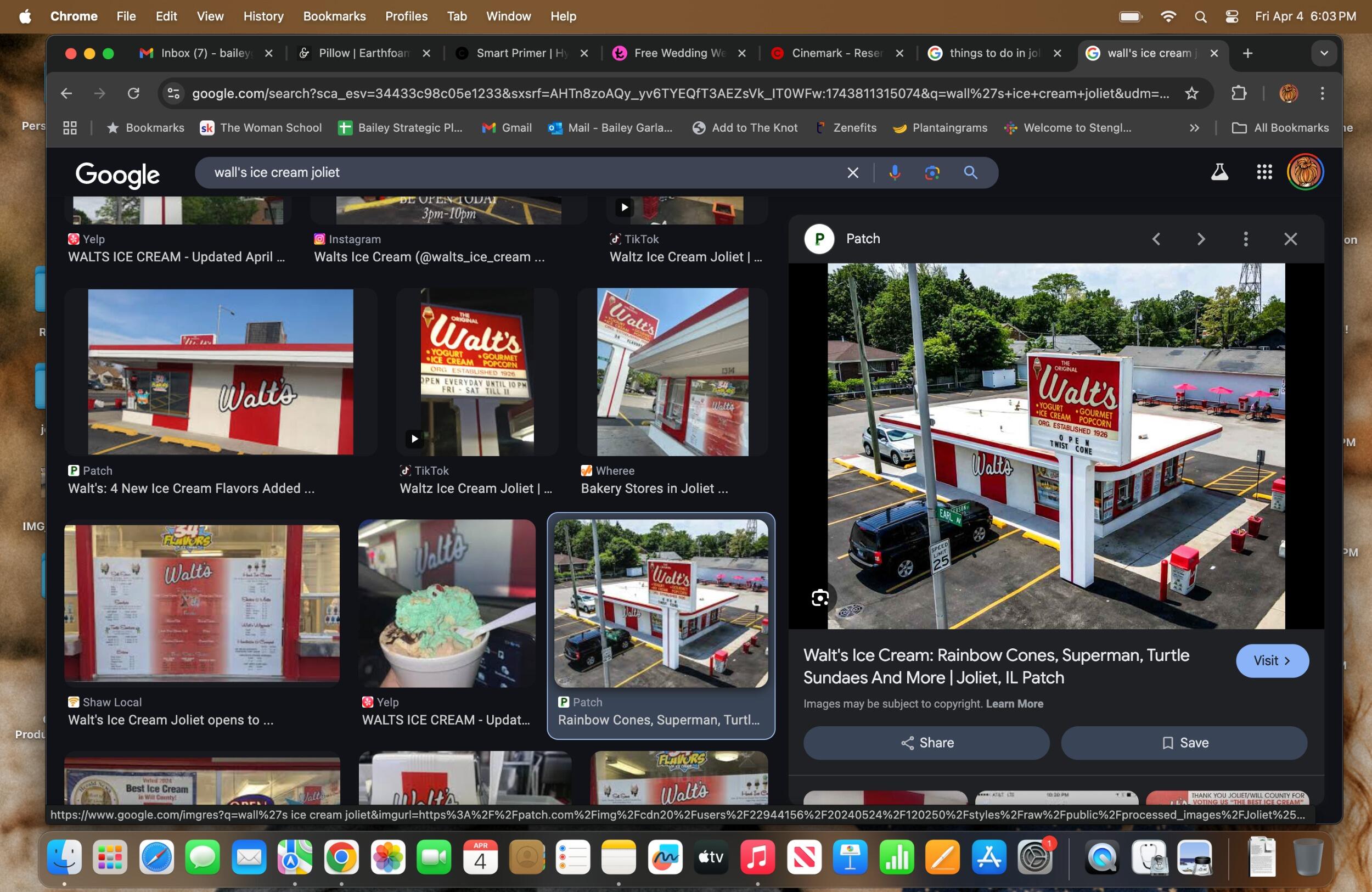Click the search query input field

[519, 172]
